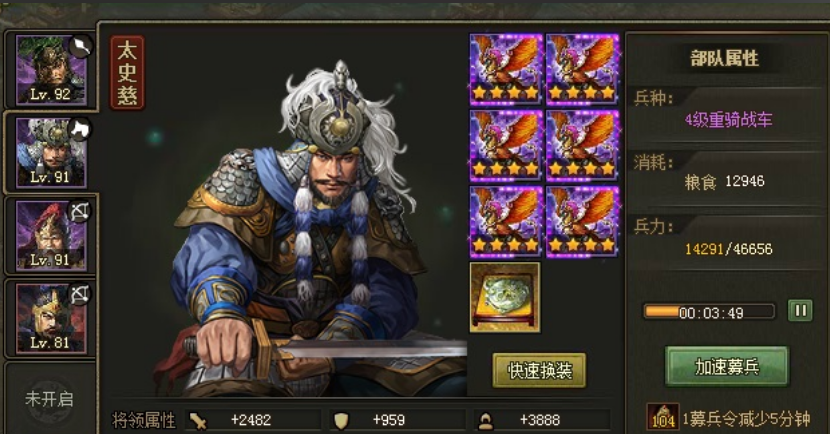Open left phoenix equipment slot in bottom row
830x434 pixels.
[x=506, y=222]
